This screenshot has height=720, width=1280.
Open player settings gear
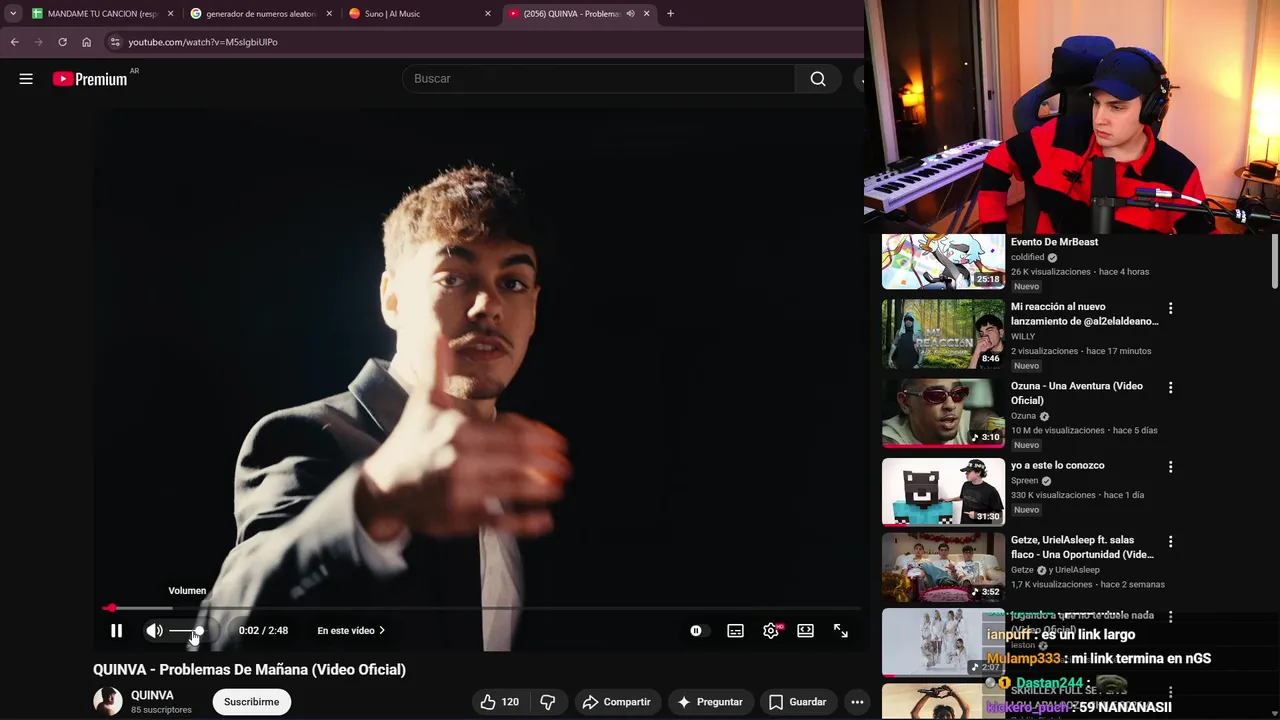click(x=771, y=631)
